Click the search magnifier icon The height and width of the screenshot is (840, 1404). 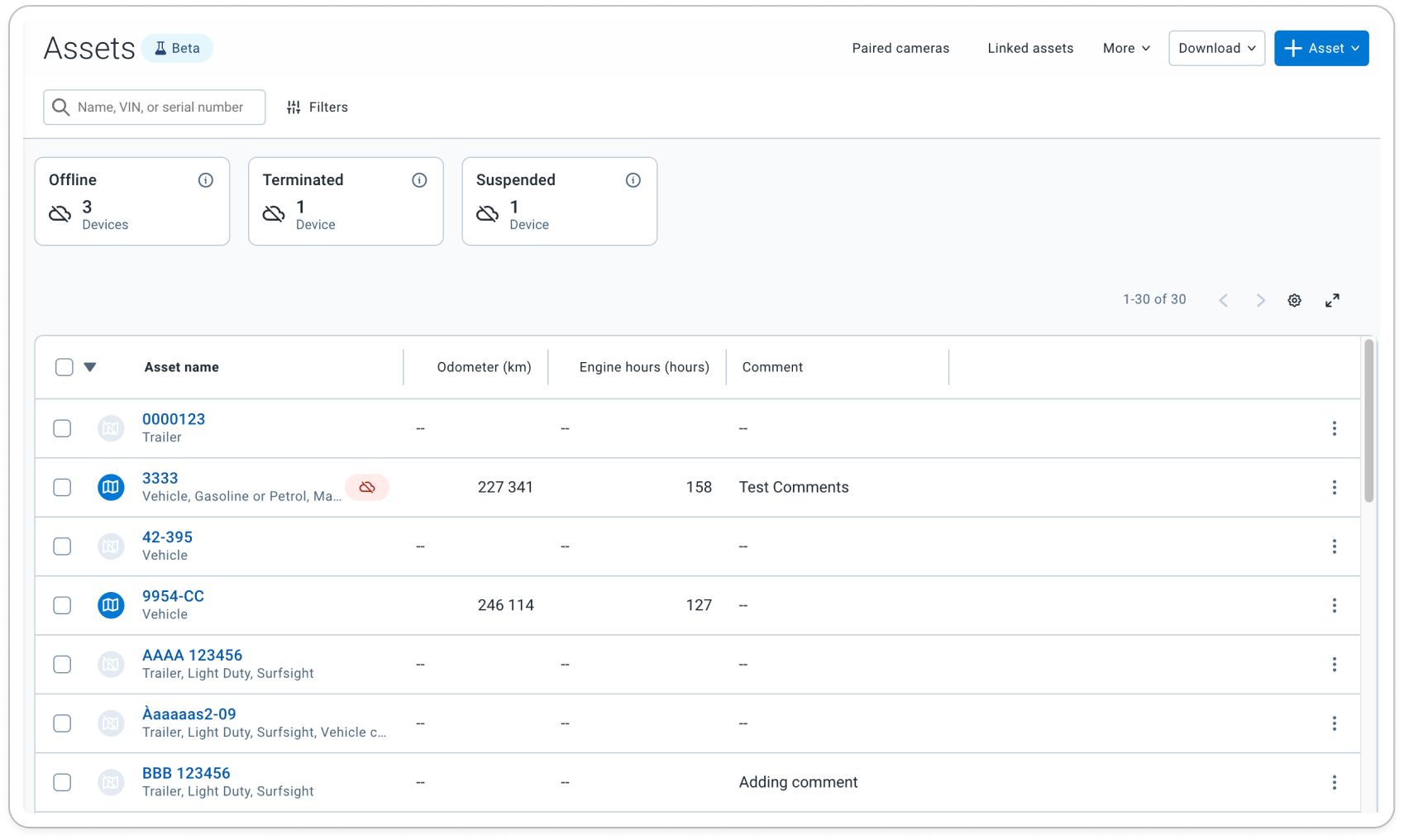coord(60,107)
